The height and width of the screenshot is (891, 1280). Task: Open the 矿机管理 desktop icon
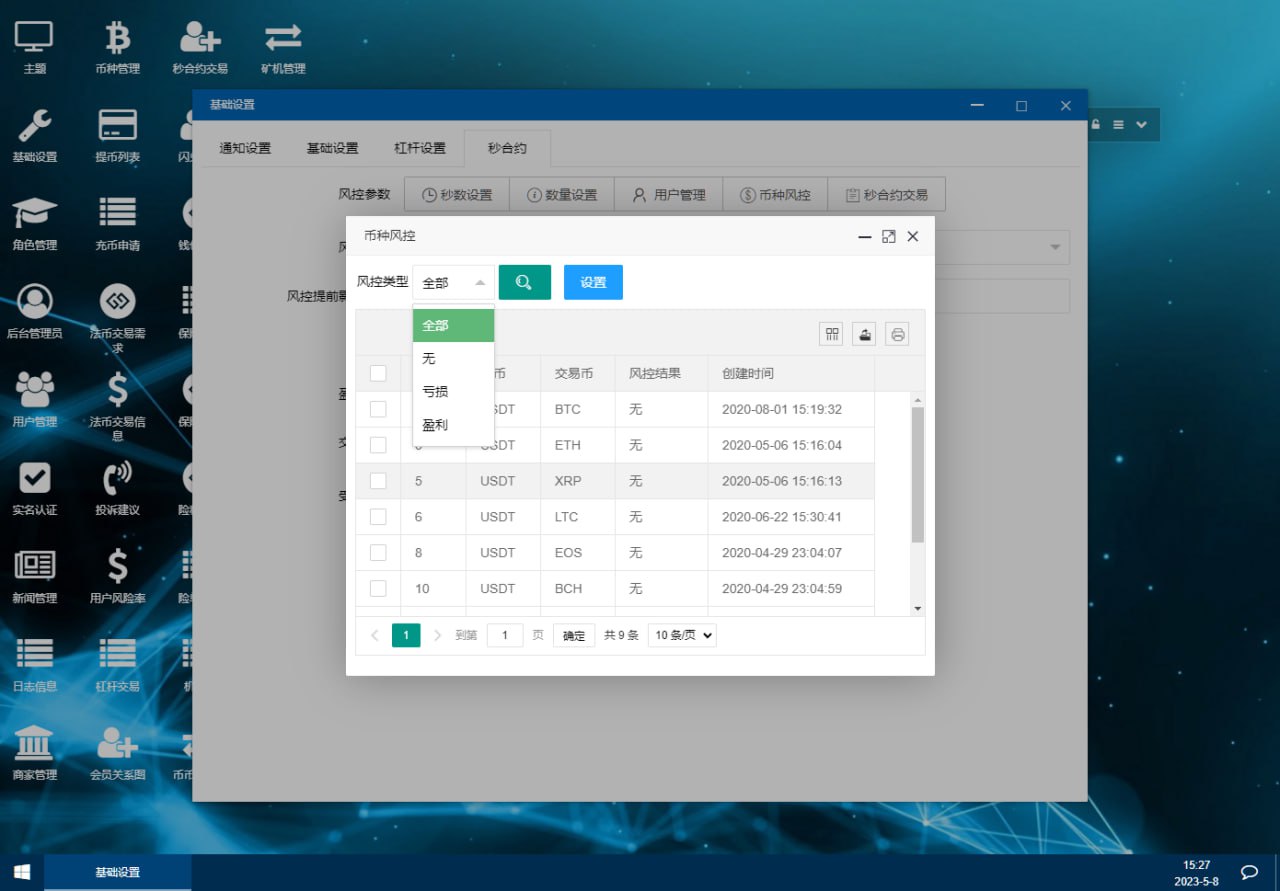pos(283,47)
